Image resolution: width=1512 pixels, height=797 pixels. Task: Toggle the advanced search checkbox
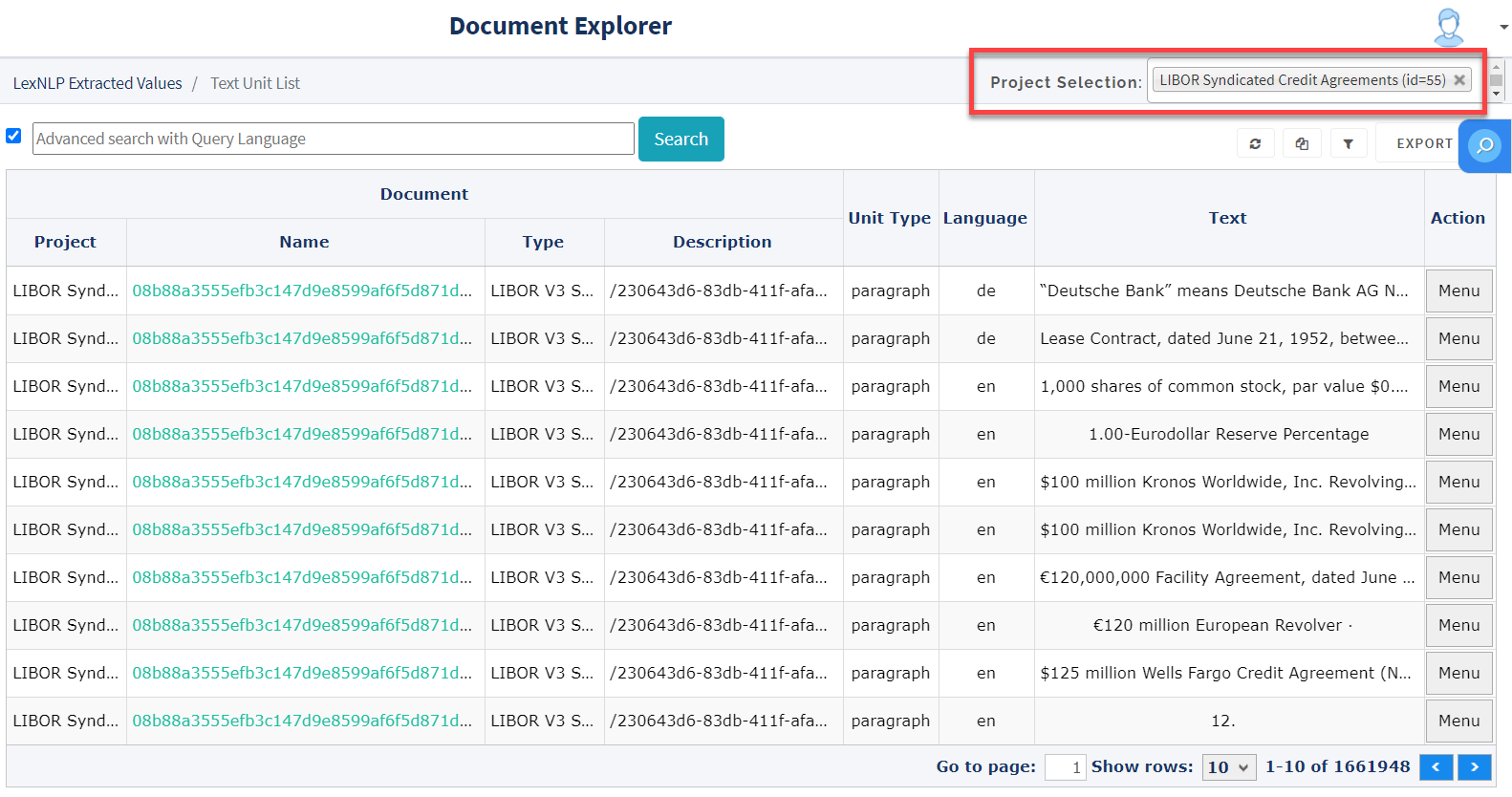(x=13, y=136)
